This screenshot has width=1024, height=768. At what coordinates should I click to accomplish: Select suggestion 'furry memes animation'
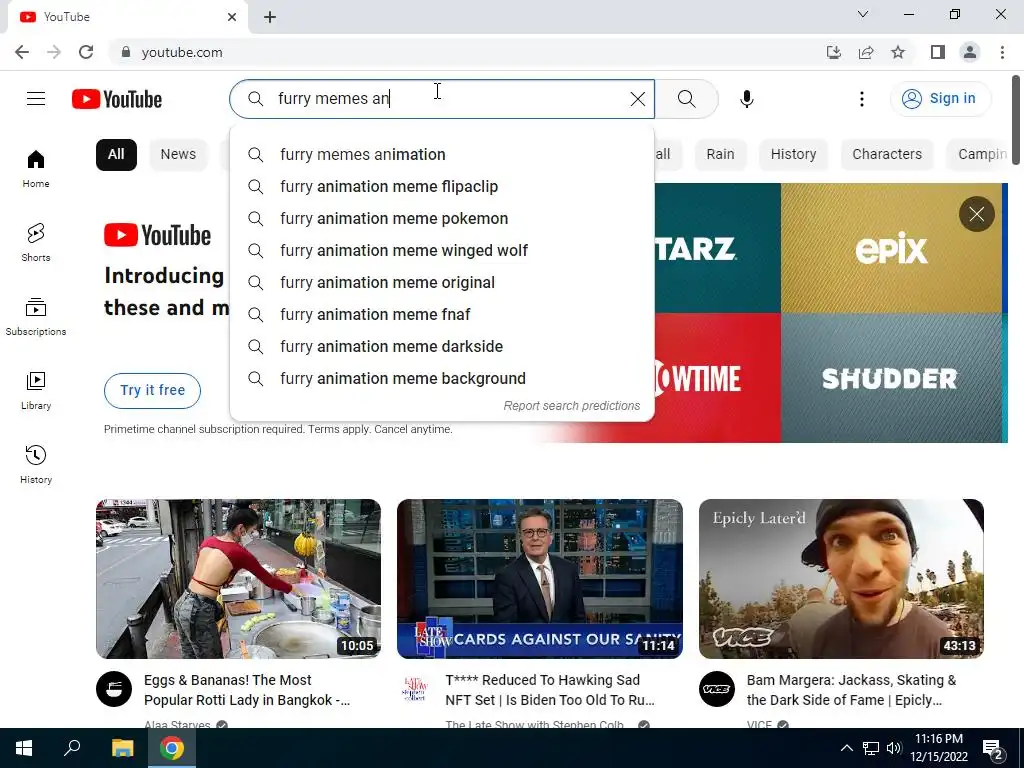coord(442,154)
